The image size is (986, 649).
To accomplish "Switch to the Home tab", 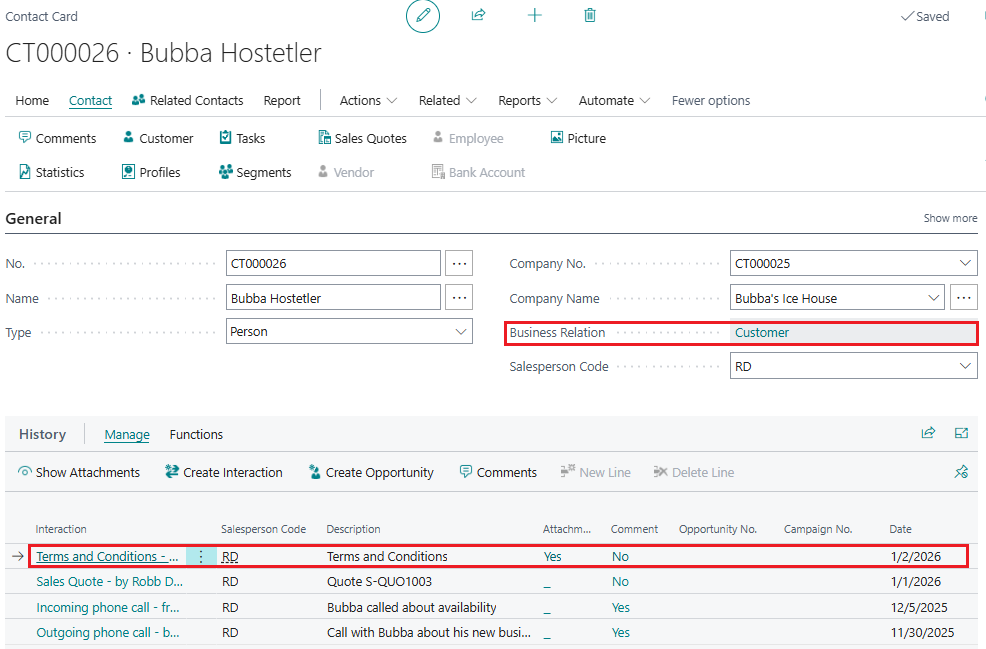I will [x=32, y=100].
